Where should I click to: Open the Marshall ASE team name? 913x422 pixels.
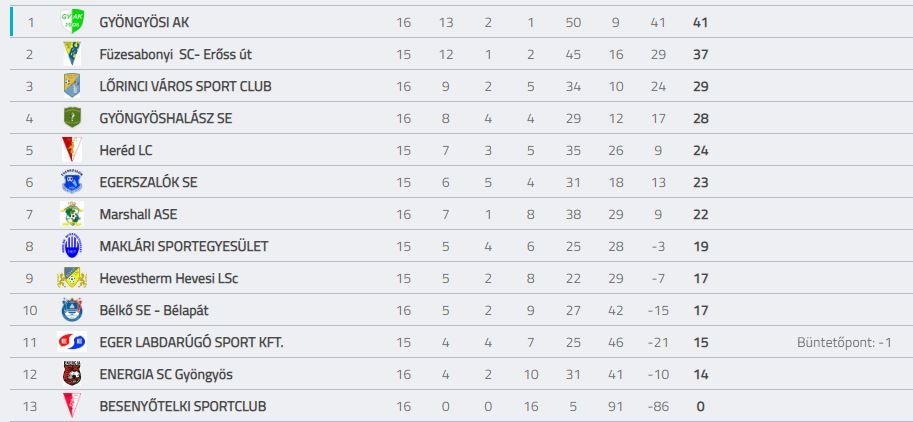[x=139, y=215]
